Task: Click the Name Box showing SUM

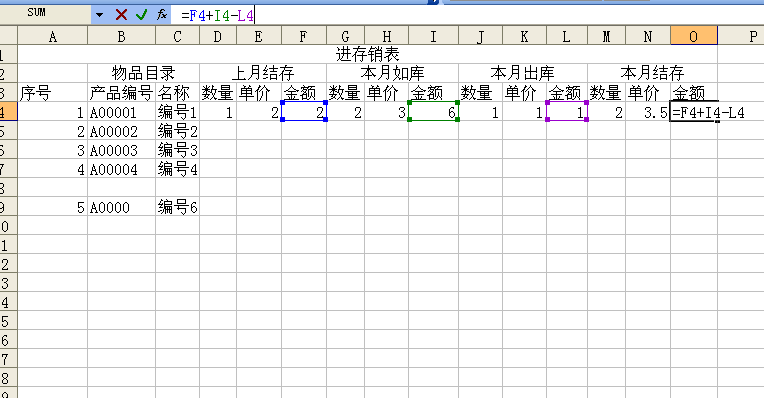Action: (x=46, y=14)
